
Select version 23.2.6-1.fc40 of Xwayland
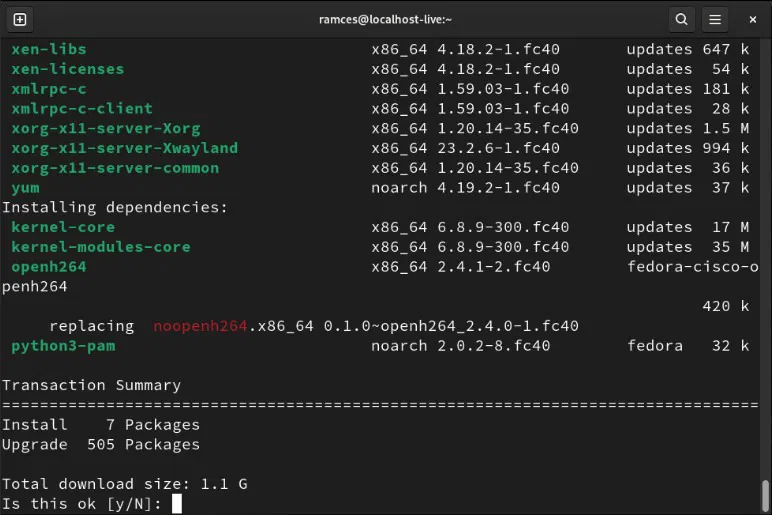coord(498,148)
